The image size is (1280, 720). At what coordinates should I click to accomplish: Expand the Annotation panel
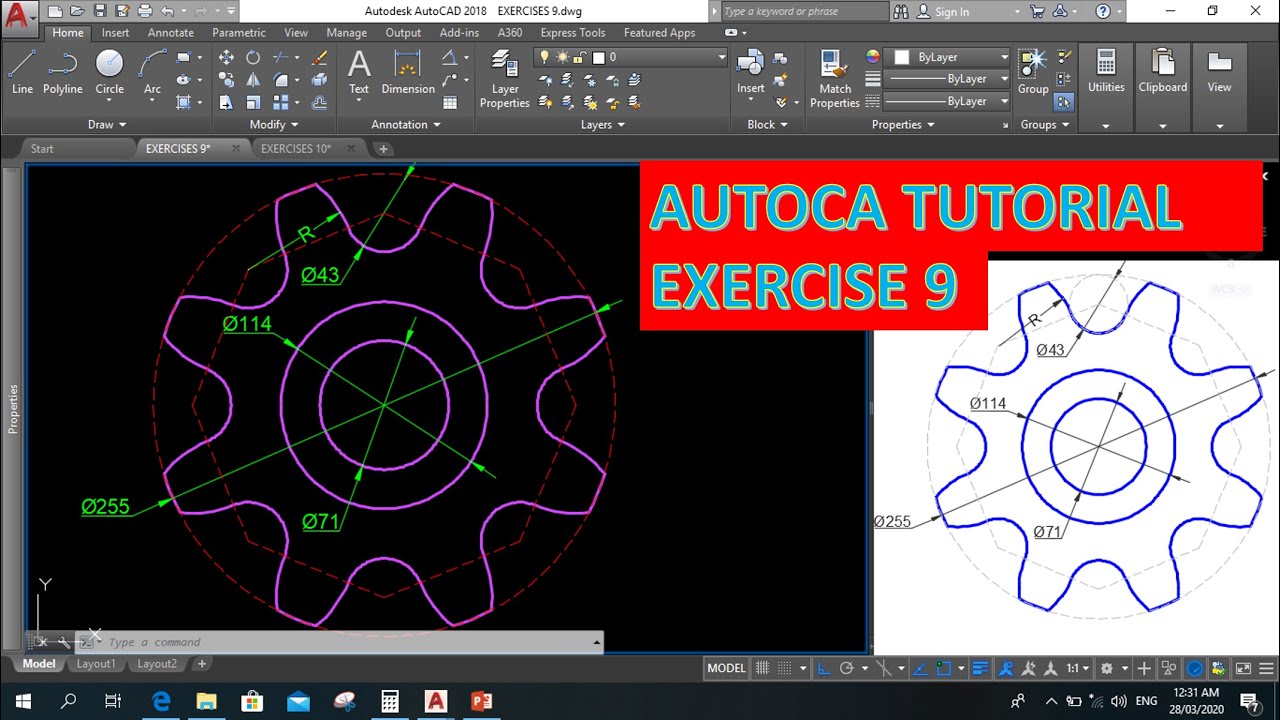tap(406, 125)
